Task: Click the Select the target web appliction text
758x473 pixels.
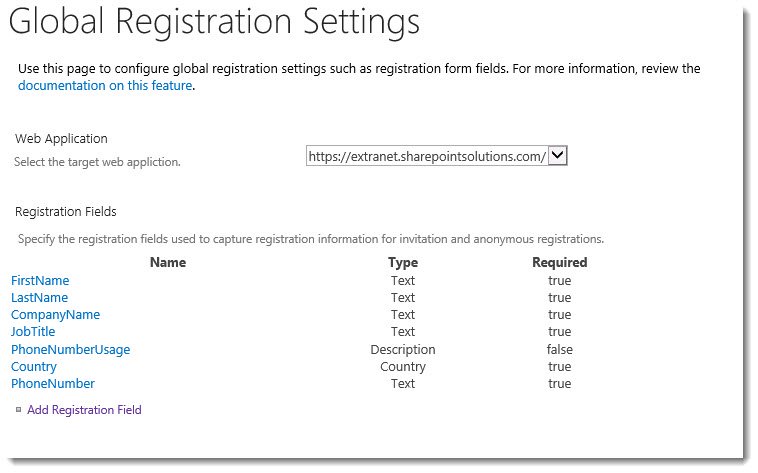Action: tap(97, 162)
